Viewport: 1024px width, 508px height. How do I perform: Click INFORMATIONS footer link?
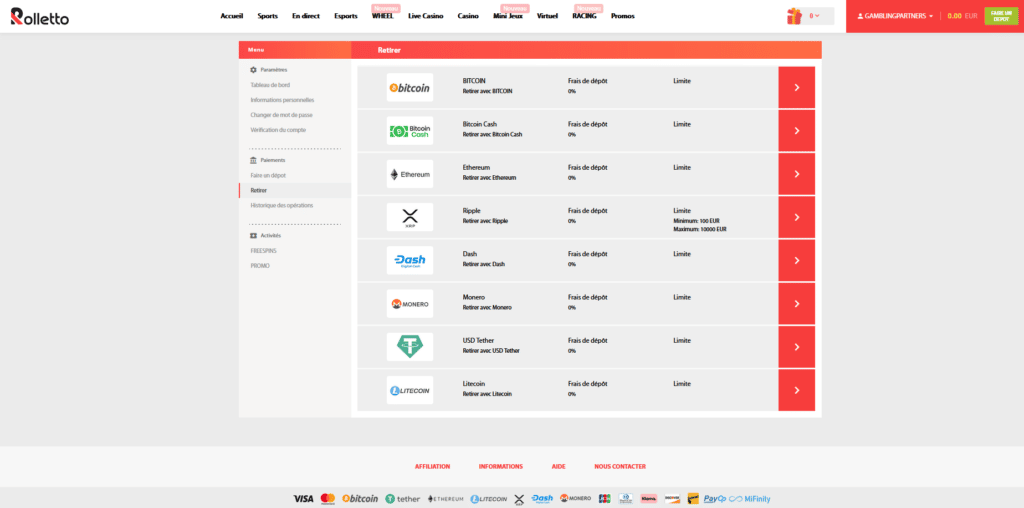pyautogui.click(x=501, y=467)
